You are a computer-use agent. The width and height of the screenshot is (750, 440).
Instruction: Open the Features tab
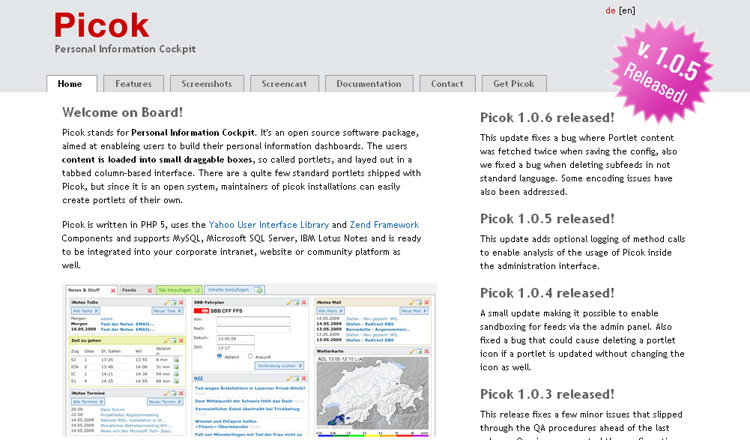point(133,84)
